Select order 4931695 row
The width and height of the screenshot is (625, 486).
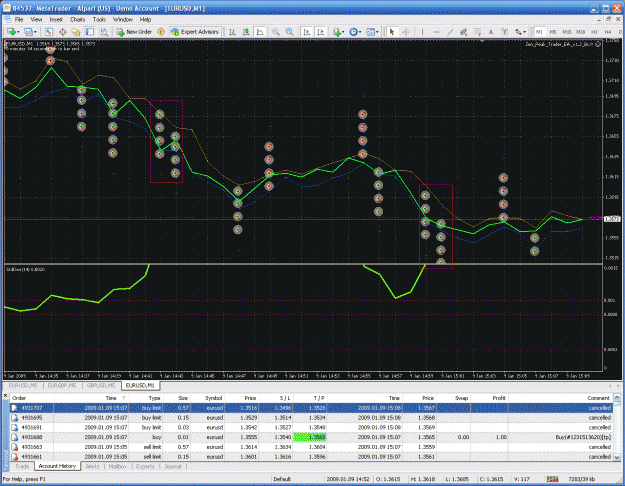coord(312,418)
